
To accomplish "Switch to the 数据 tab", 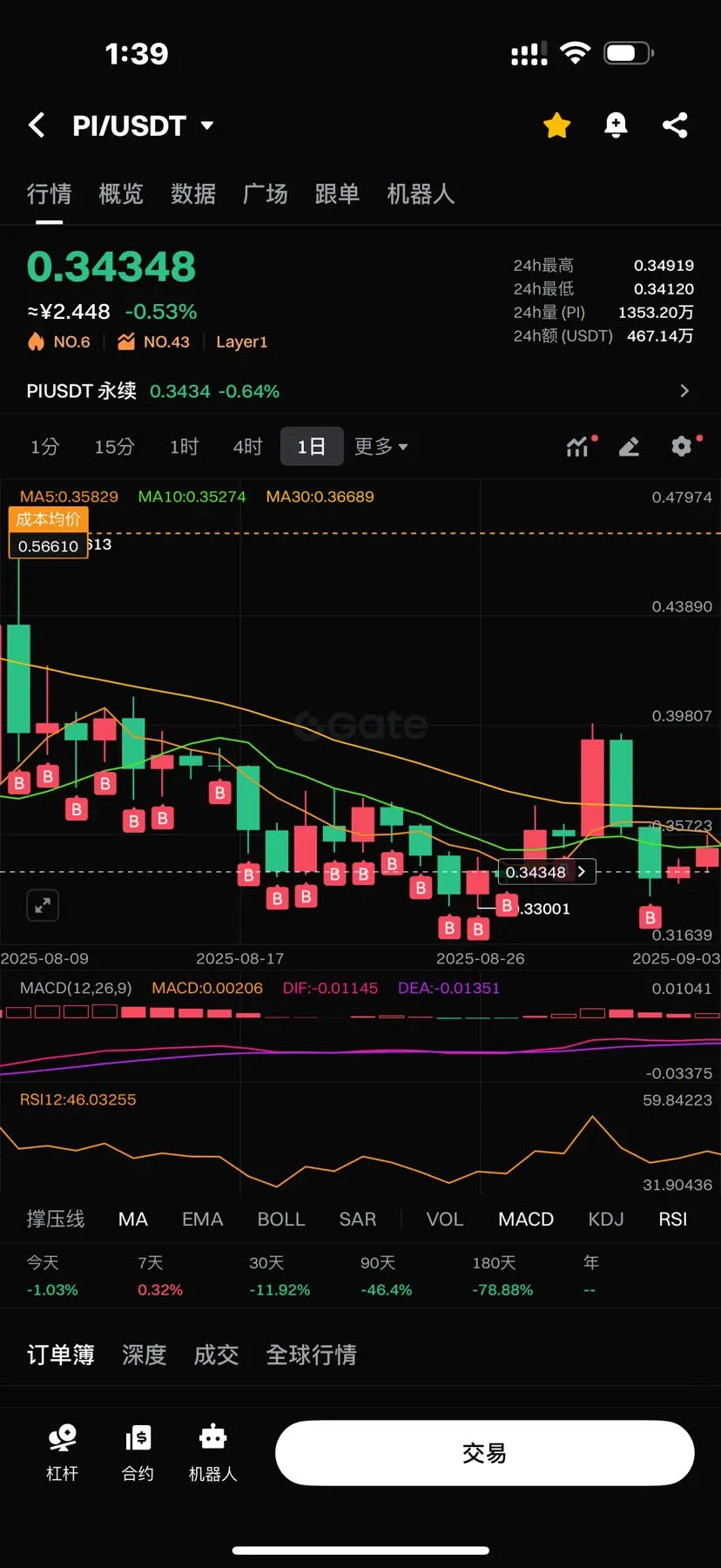I will (x=193, y=193).
